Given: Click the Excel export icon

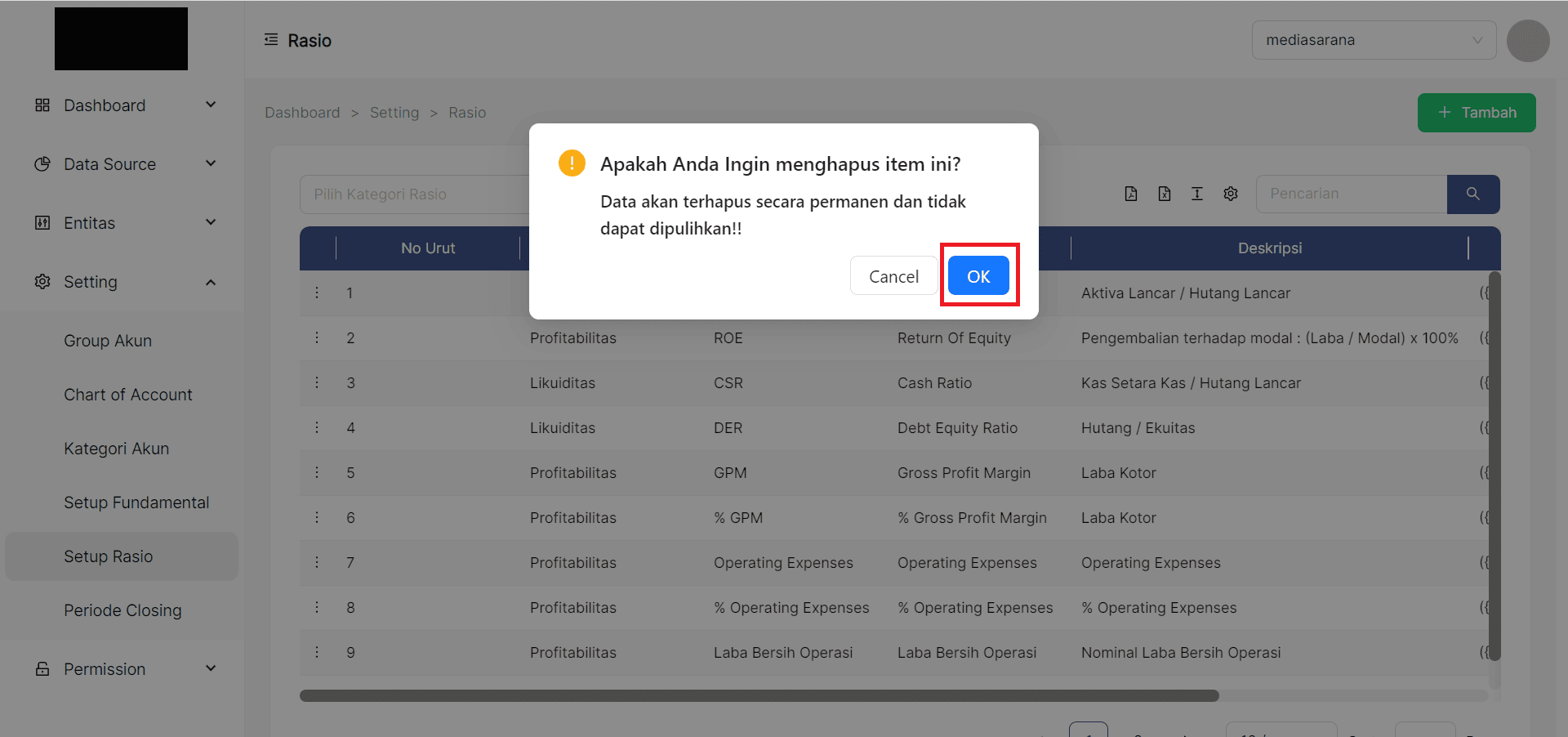Looking at the screenshot, I should coord(1165,194).
